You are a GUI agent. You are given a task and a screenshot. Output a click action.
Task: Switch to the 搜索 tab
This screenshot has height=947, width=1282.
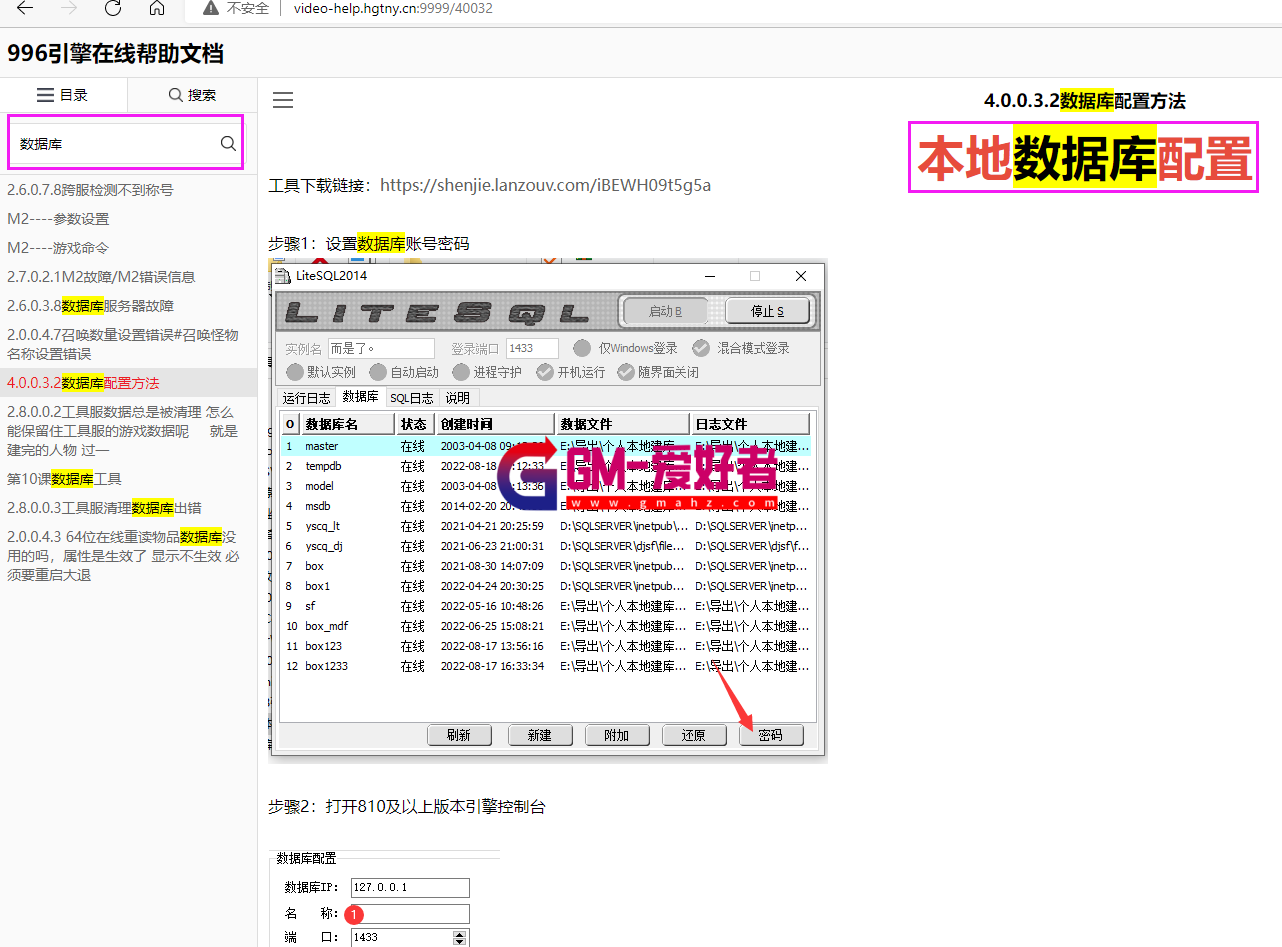(x=192, y=95)
